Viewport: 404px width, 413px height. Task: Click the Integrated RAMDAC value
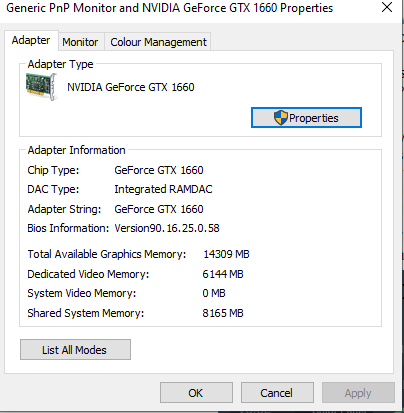tap(163, 189)
